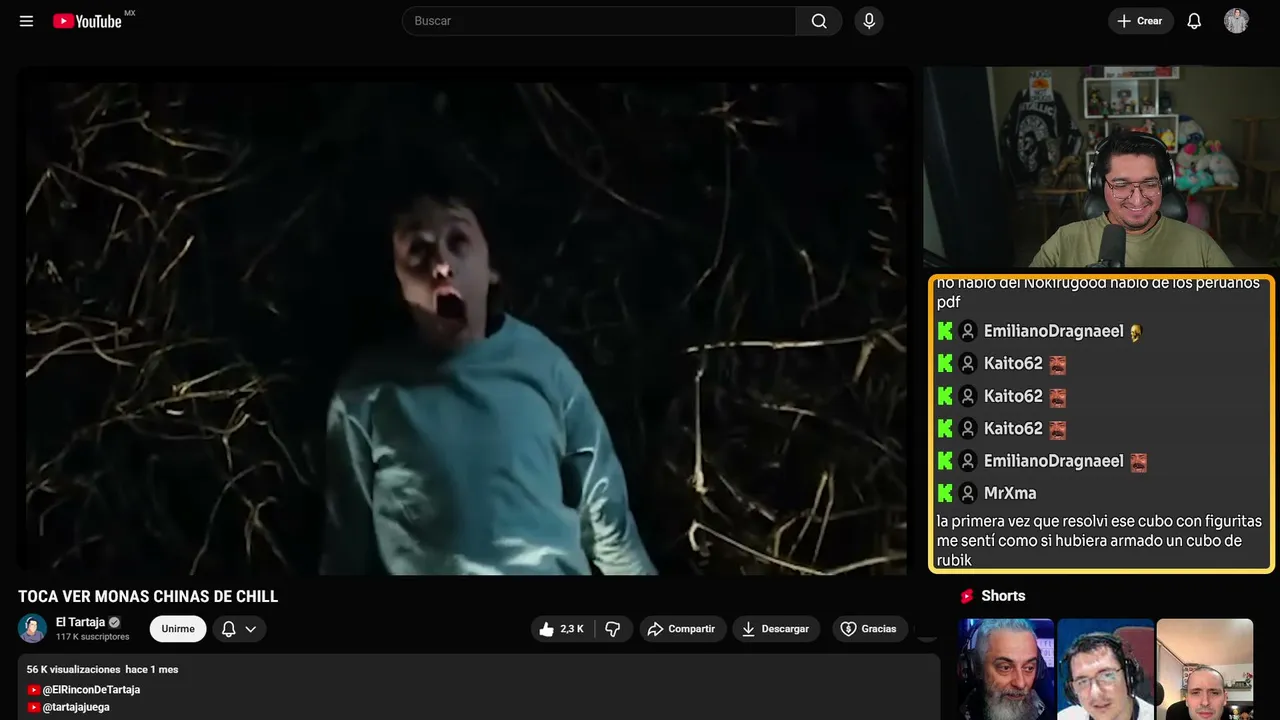Click the MrXma username in chat
This screenshot has height=720, width=1280.
[x=1010, y=493]
